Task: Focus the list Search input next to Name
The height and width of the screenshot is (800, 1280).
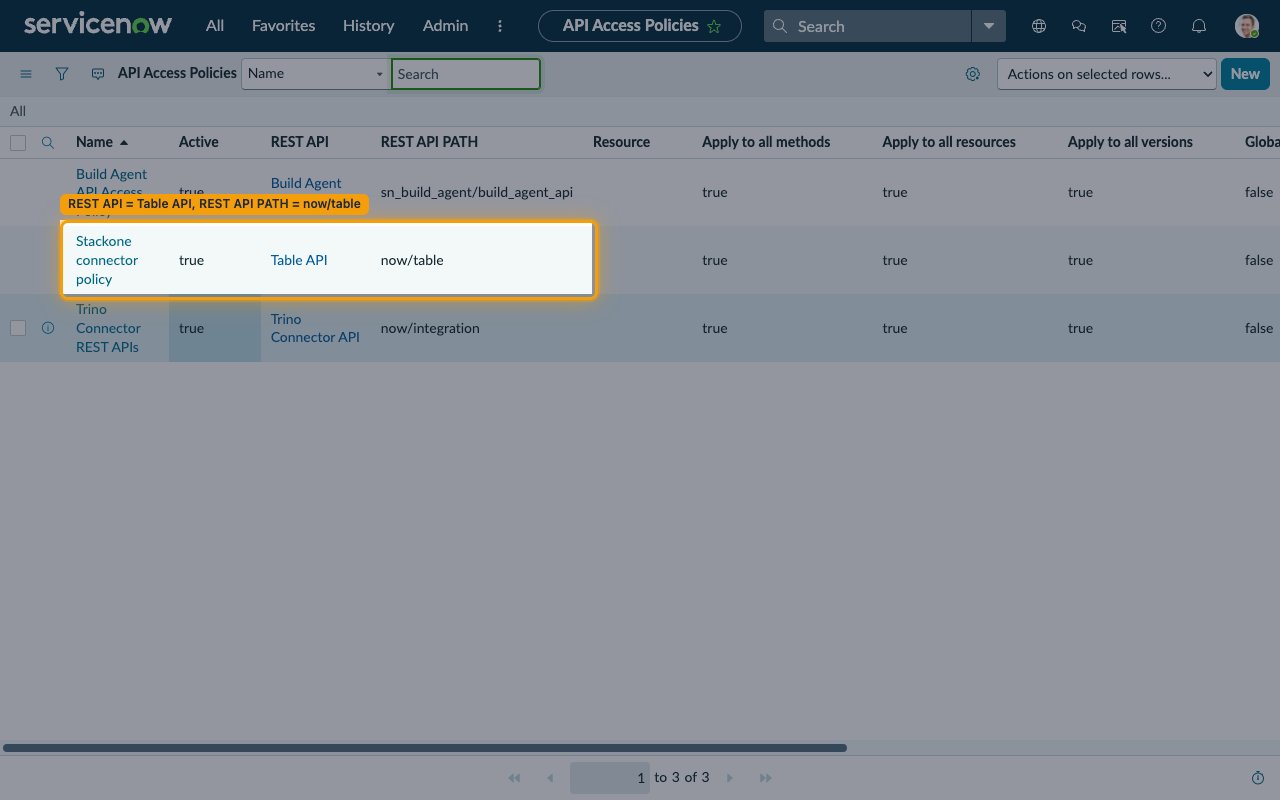Action: click(466, 74)
